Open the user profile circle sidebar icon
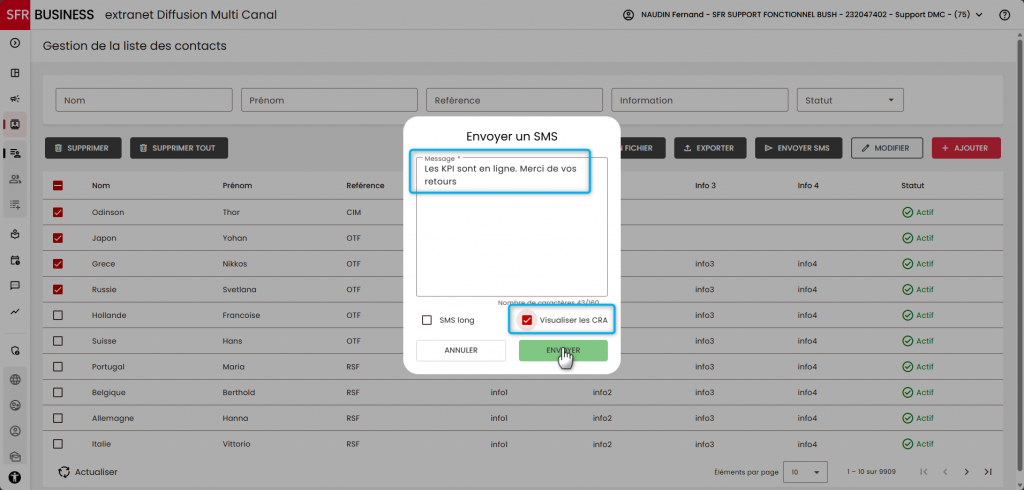The image size is (1024, 490). [15, 431]
